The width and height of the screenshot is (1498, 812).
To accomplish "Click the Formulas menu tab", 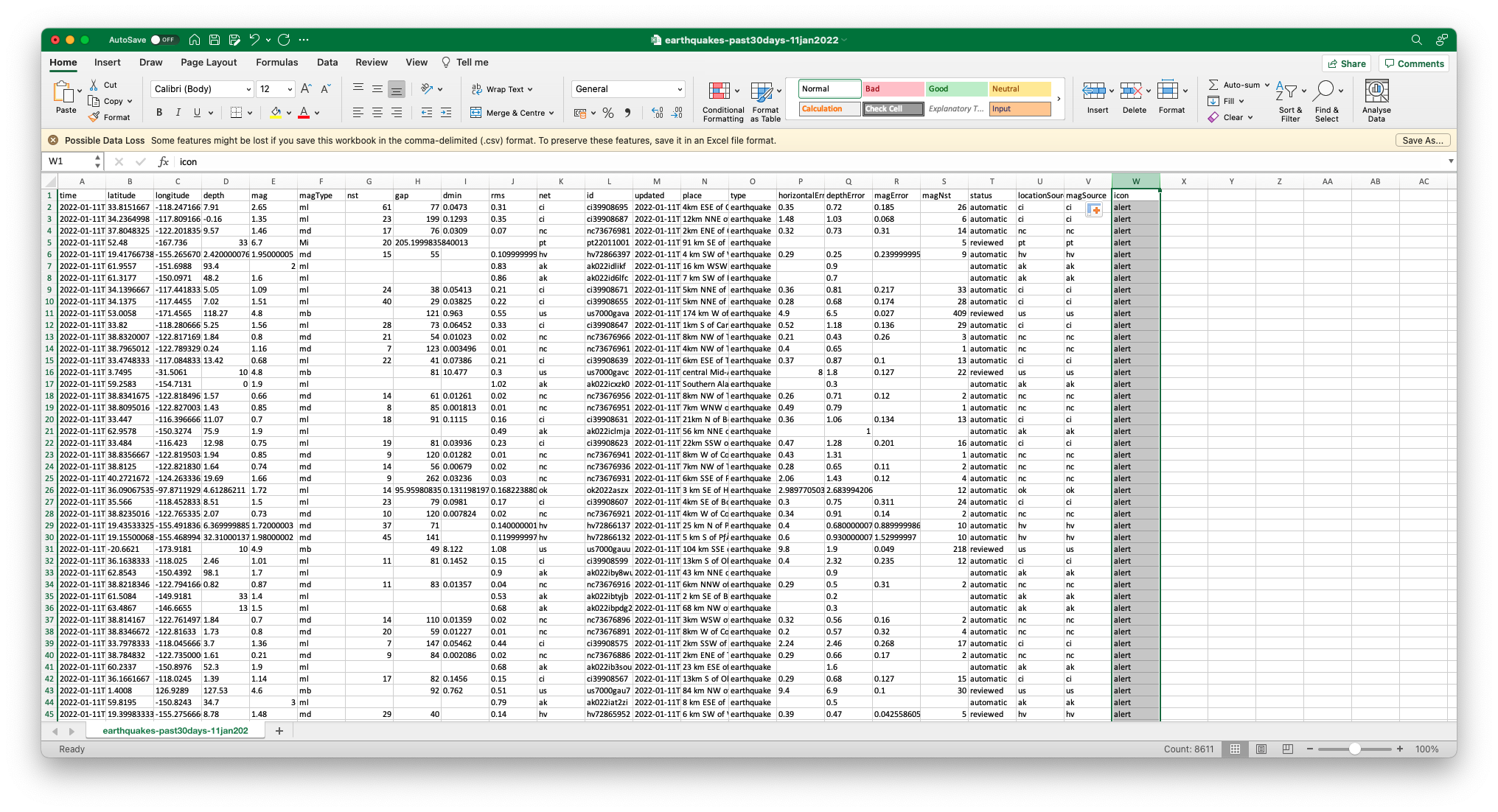I will tap(278, 62).
